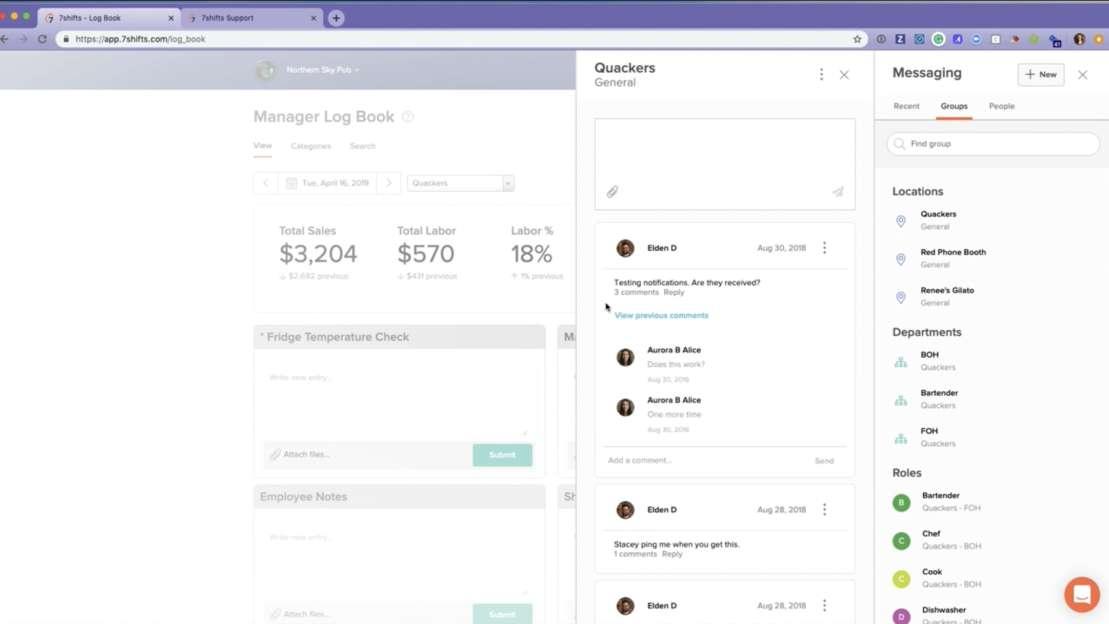The height and width of the screenshot is (624, 1109).
Task: Go to the next day in log book
Action: click(388, 183)
